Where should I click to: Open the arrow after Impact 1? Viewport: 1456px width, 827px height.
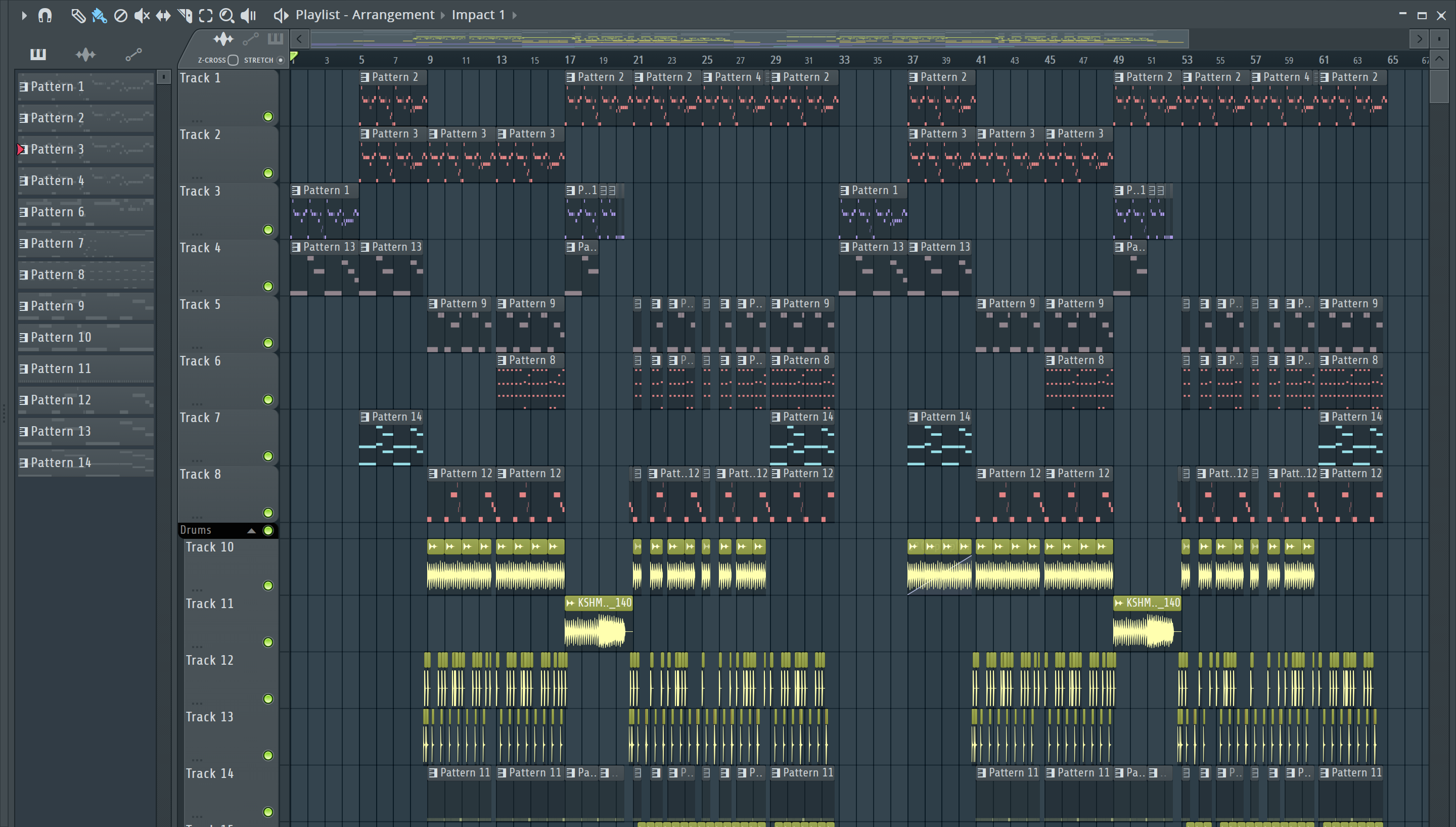point(515,15)
